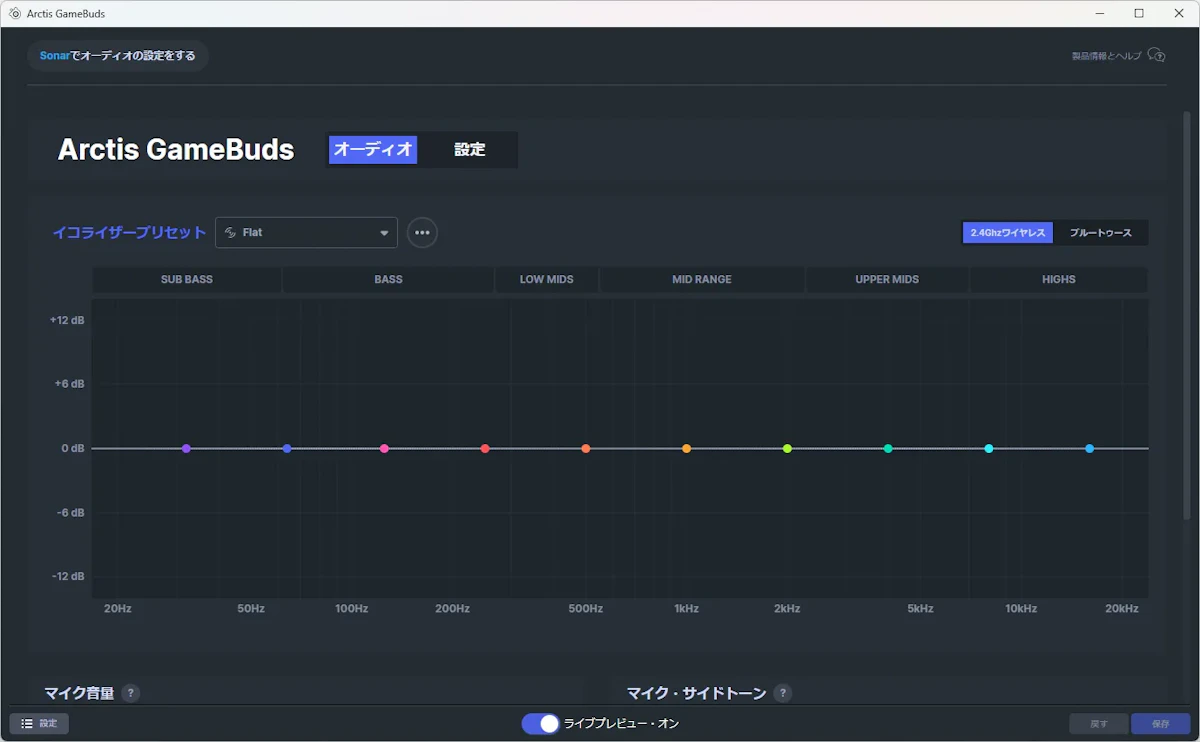
Task: Click the -12 dB axis label
Action: [68, 577]
